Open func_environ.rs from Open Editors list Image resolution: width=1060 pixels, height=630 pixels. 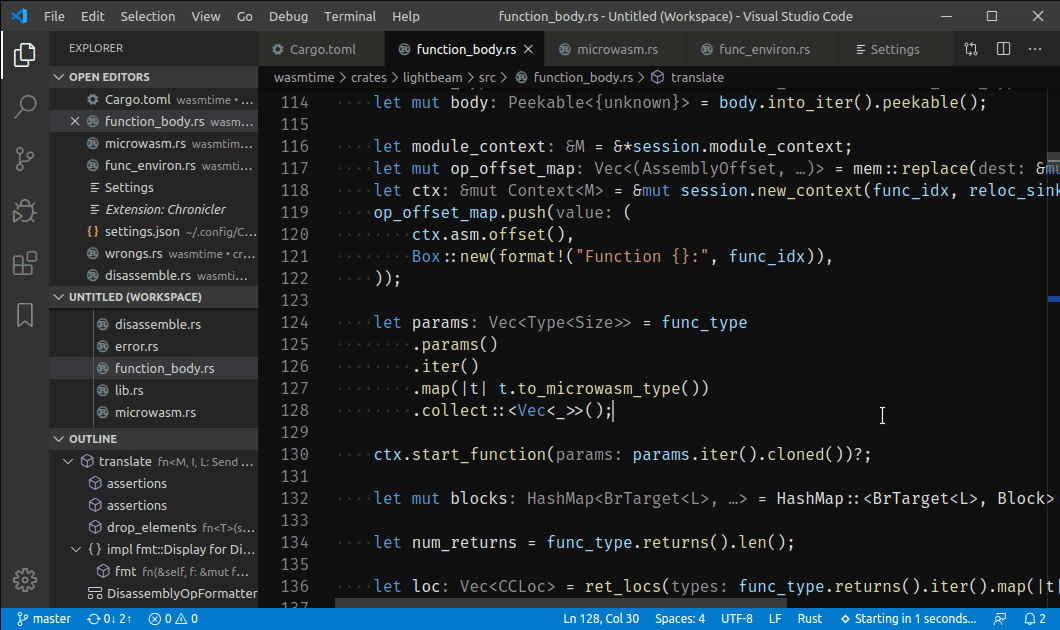point(153,165)
